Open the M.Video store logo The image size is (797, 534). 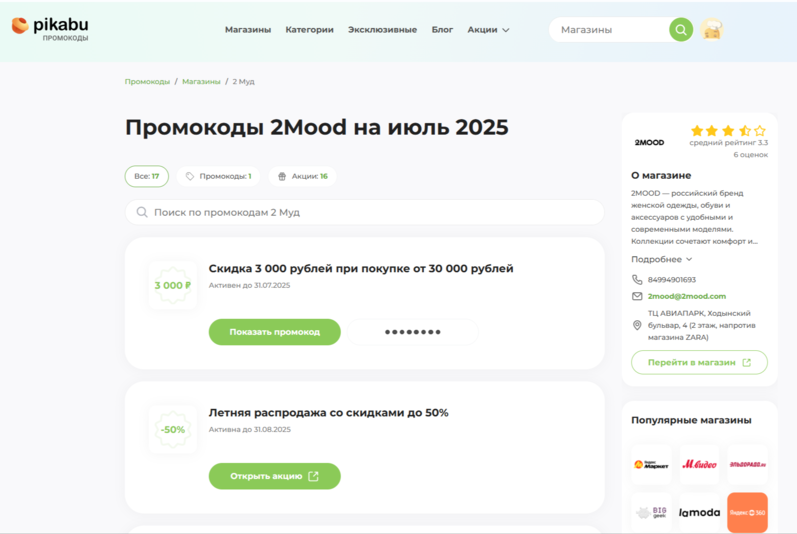pos(699,464)
